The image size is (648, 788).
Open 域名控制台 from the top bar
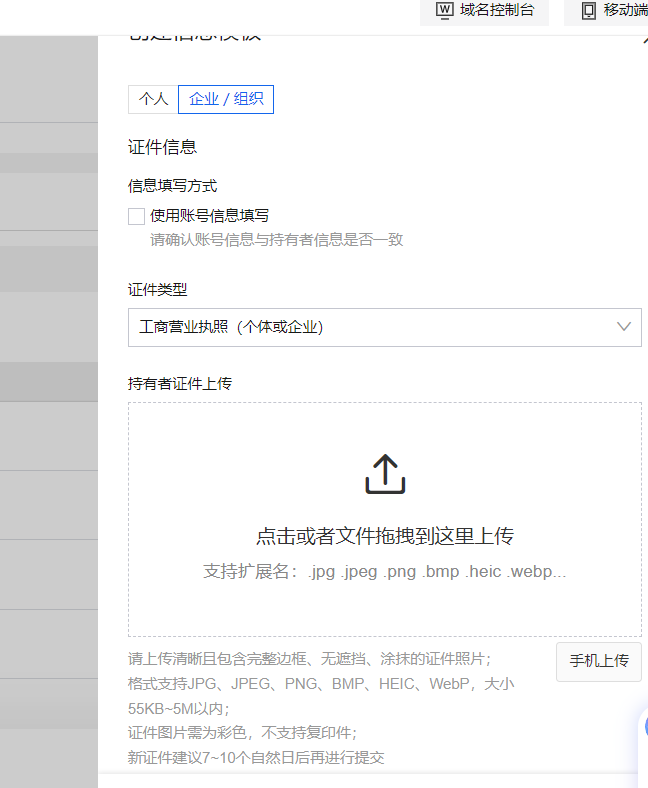point(497,11)
